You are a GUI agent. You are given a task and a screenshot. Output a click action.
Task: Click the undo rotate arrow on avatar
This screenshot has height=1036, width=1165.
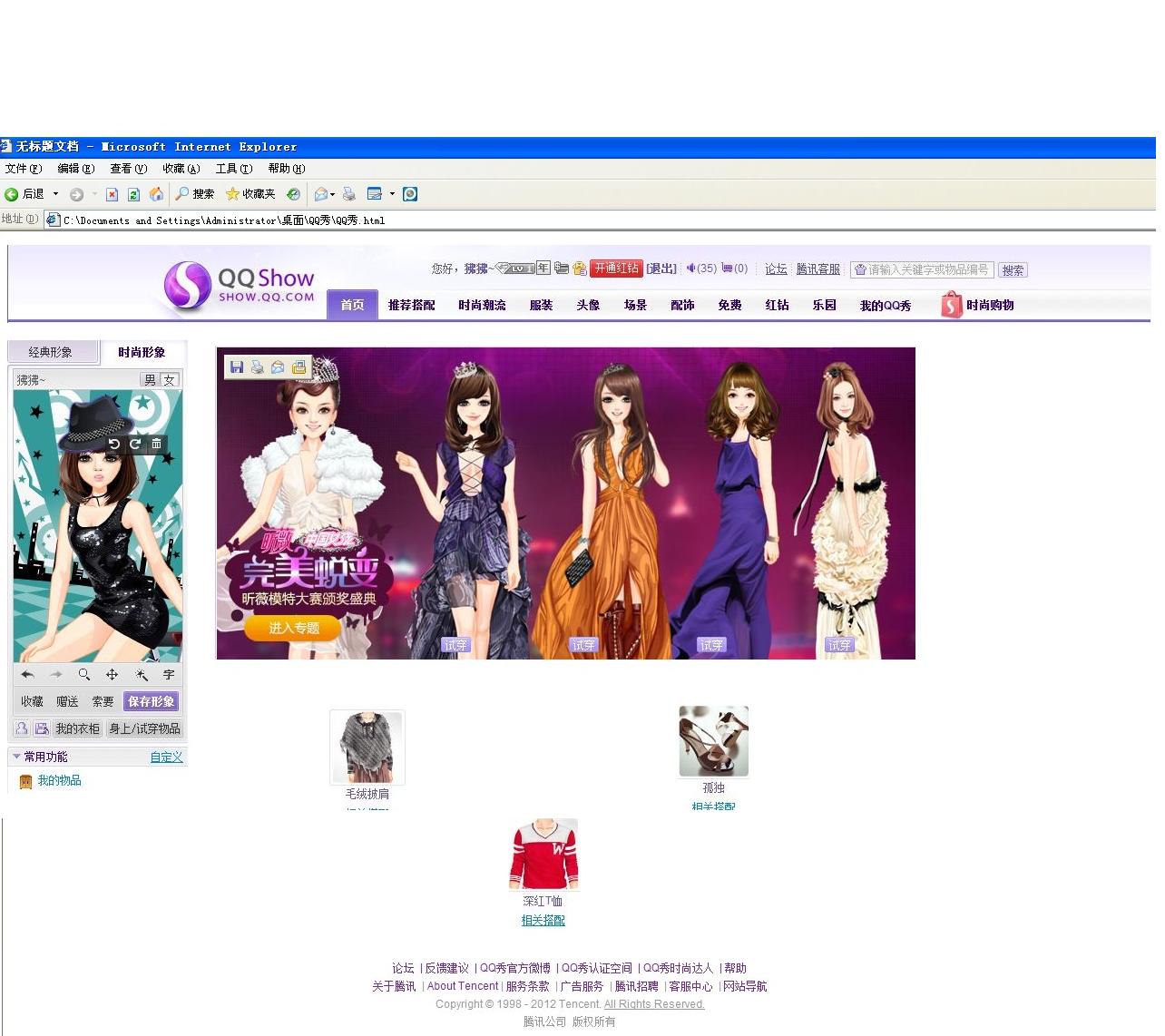pyautogui.click(x=114, y=444)
